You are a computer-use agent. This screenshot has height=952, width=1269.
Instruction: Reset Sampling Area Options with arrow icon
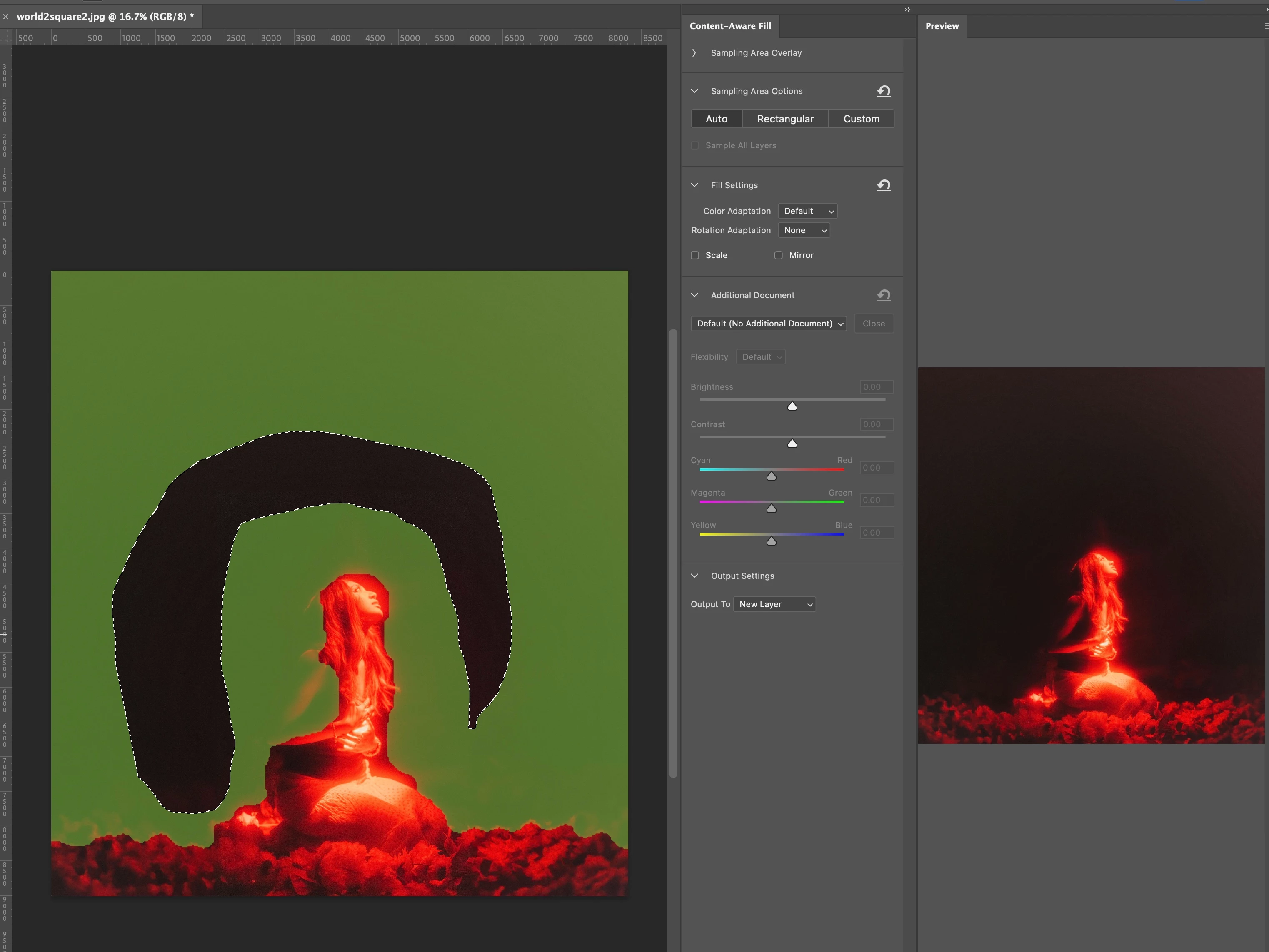[884, 91]
